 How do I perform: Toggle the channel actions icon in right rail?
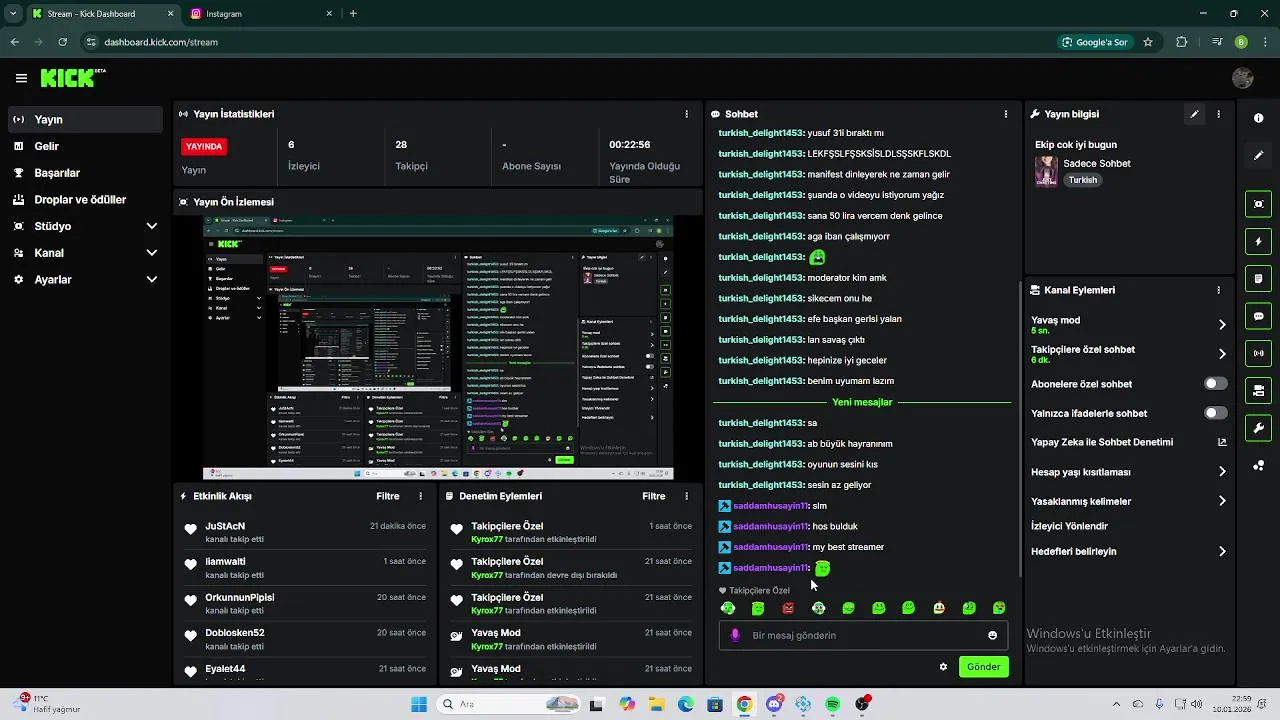[x=1258, y=390]
